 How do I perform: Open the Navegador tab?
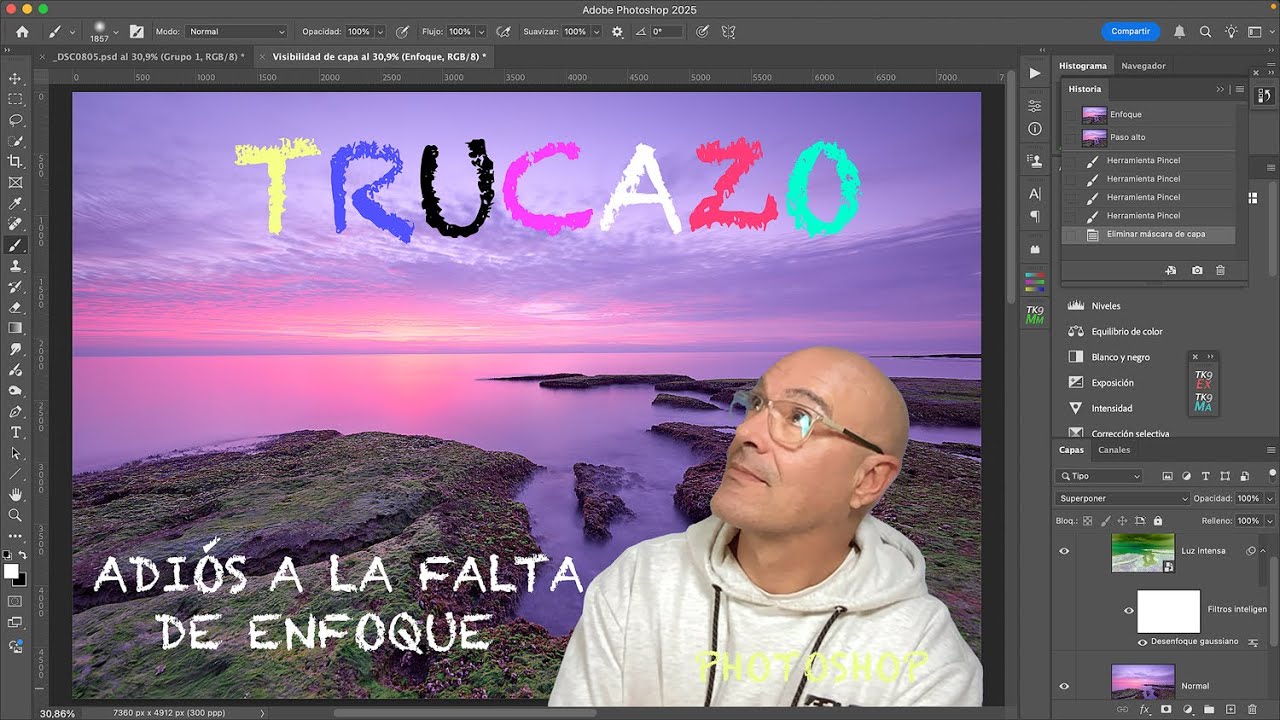pyautogui.click(x=1143, y=66)
